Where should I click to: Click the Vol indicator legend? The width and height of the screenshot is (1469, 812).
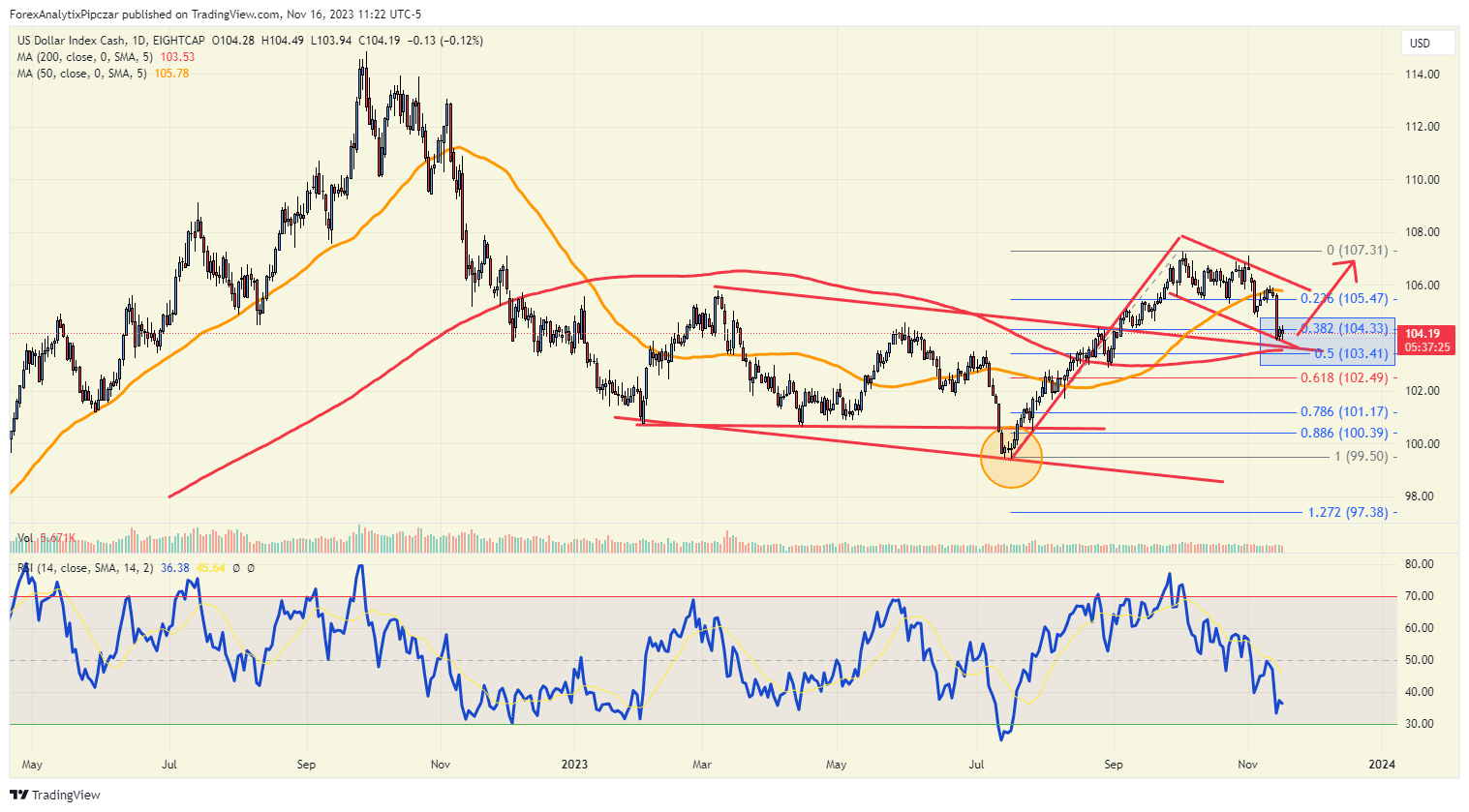46,537
